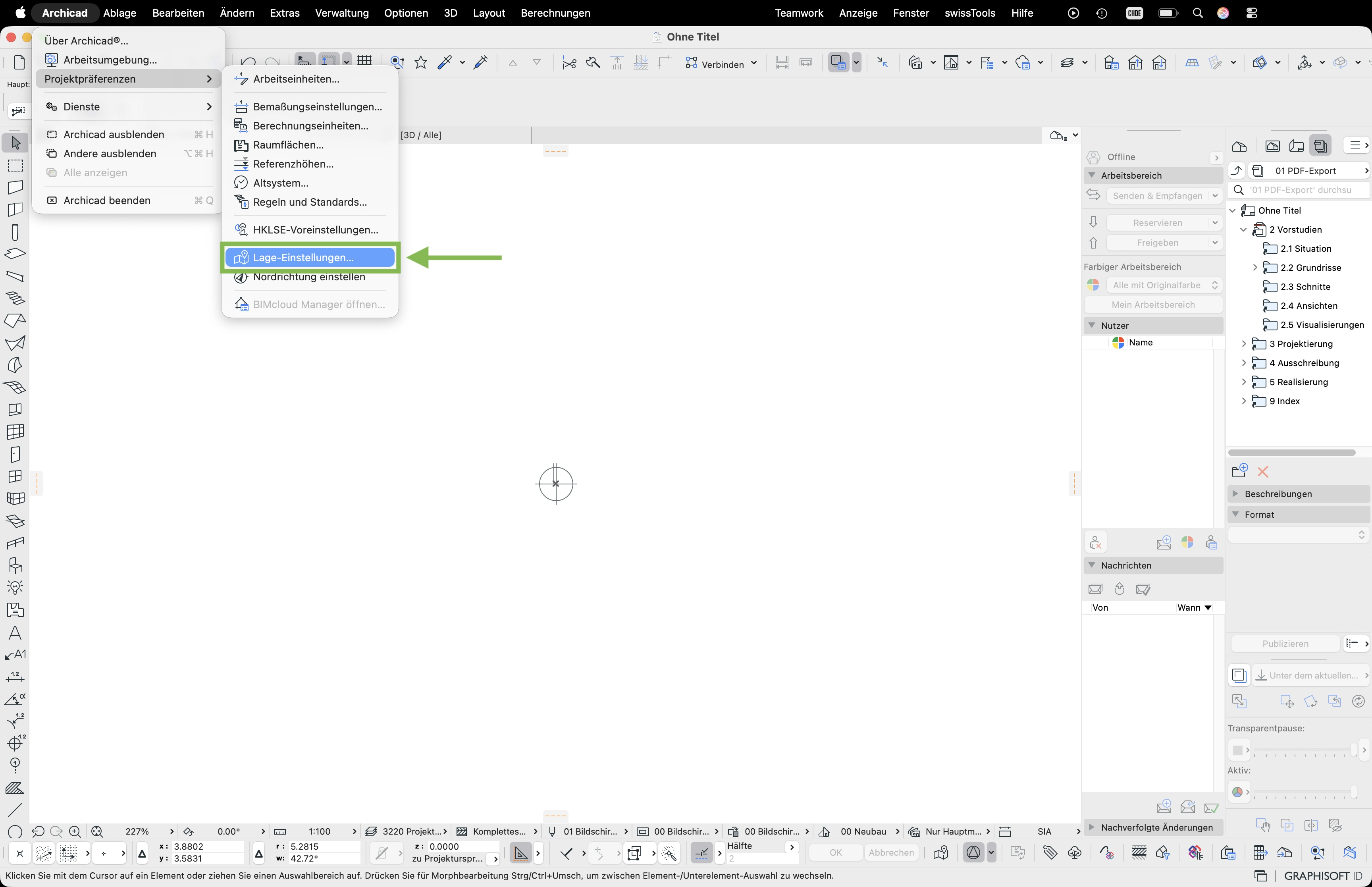Expand the 3 Projektierung folder
Image resolution: width=1372 pixels, height=887 pixels.
1244,344
